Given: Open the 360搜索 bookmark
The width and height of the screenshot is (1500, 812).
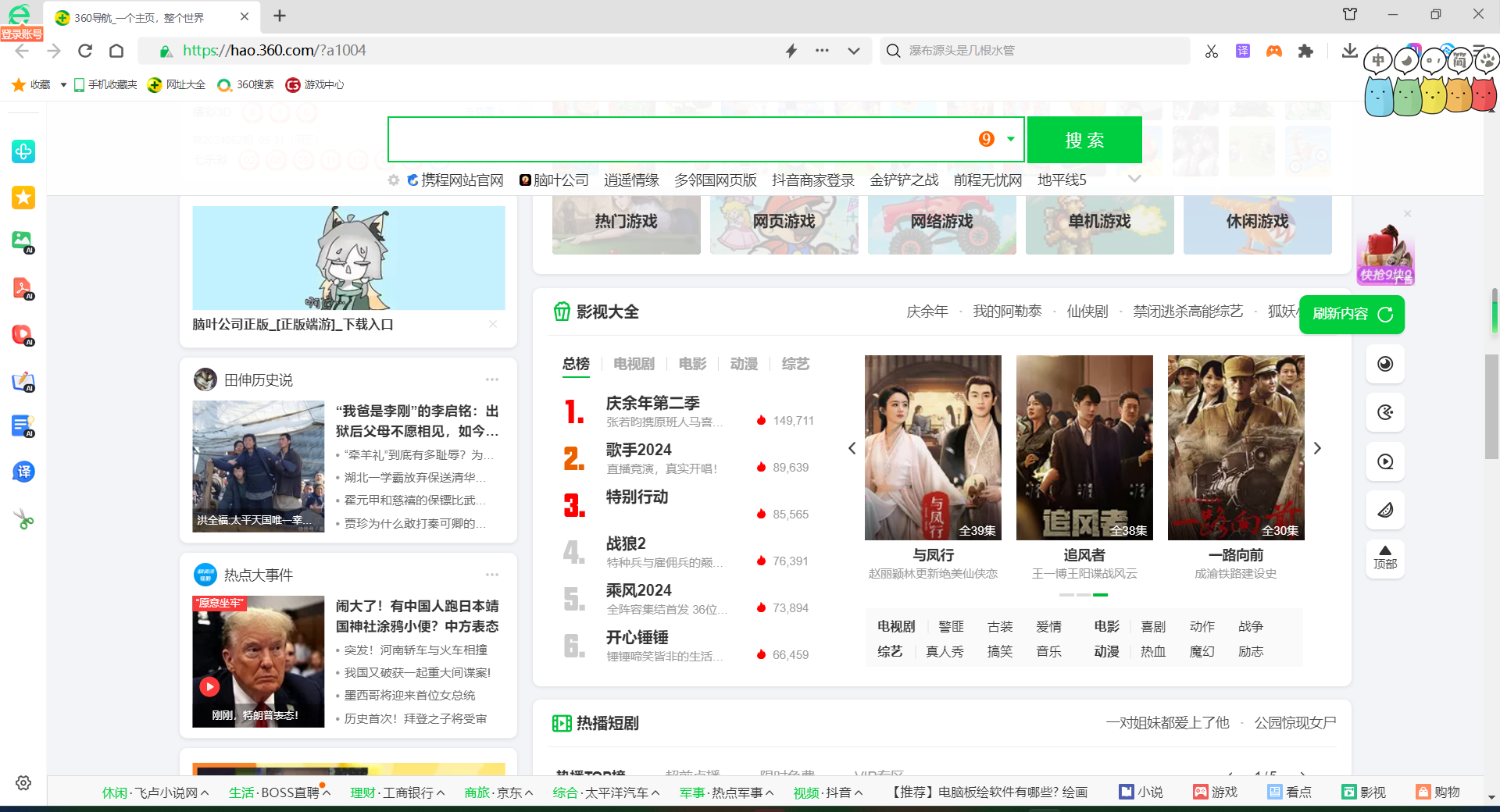Looking at the screenshot, I should pyautogui.click(x=245, y=84).
